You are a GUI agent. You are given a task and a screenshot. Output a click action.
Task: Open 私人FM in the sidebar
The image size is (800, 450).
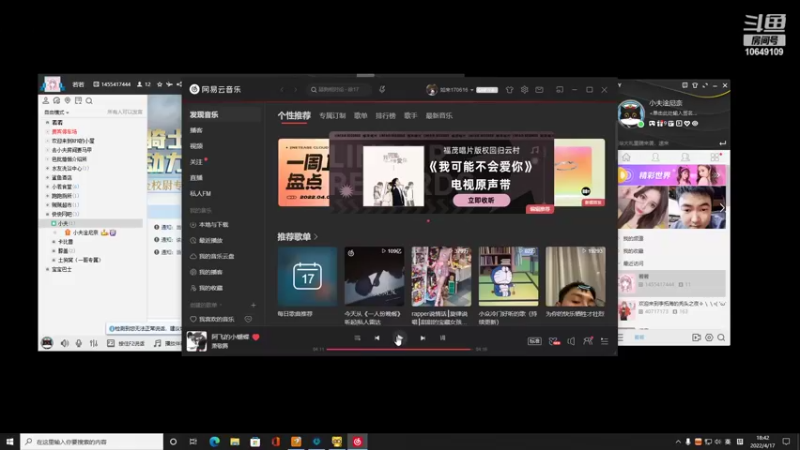pyautogui.click(x=201, y=193)
